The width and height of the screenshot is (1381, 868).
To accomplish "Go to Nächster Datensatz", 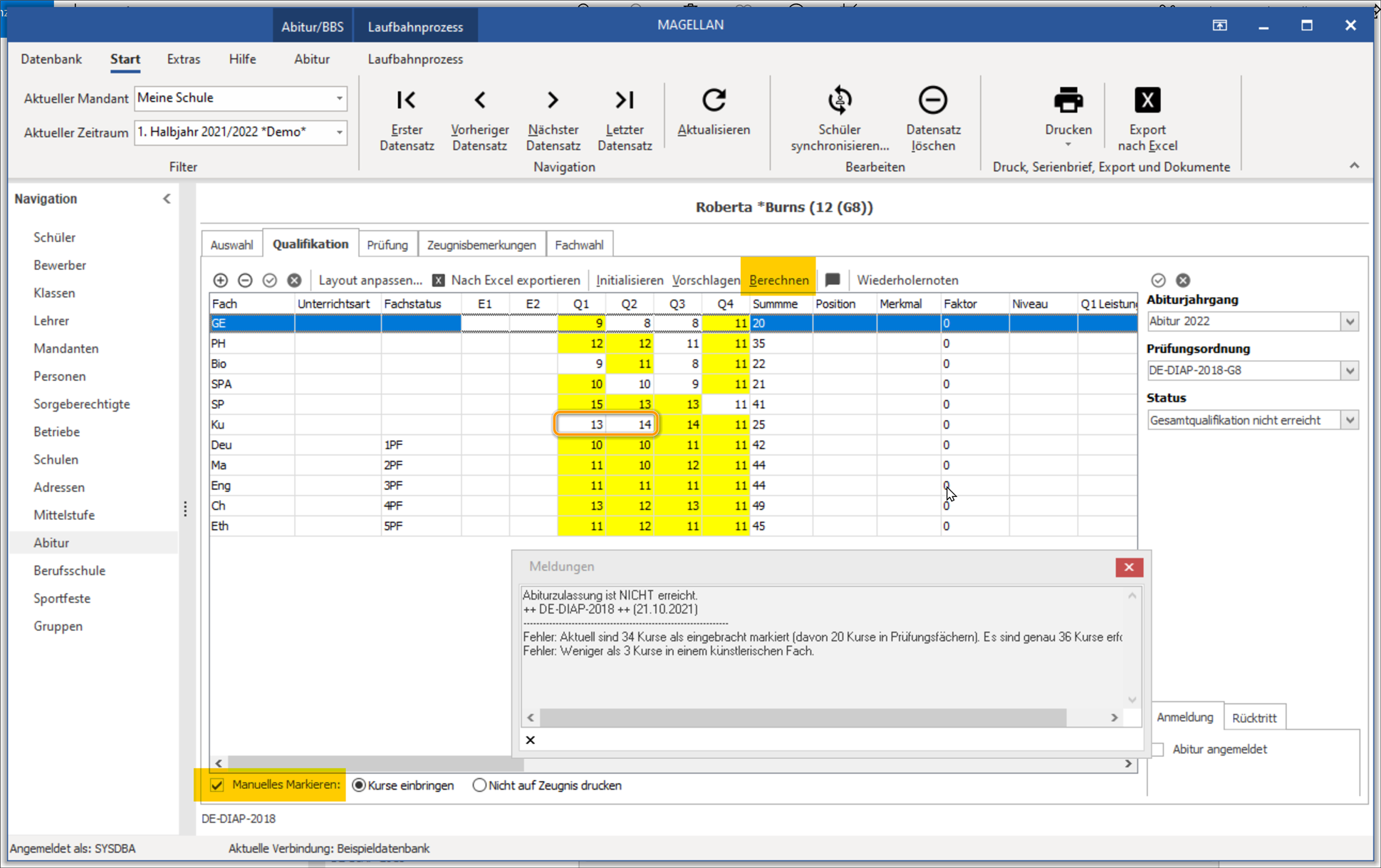I will click(x=553, y=118).
